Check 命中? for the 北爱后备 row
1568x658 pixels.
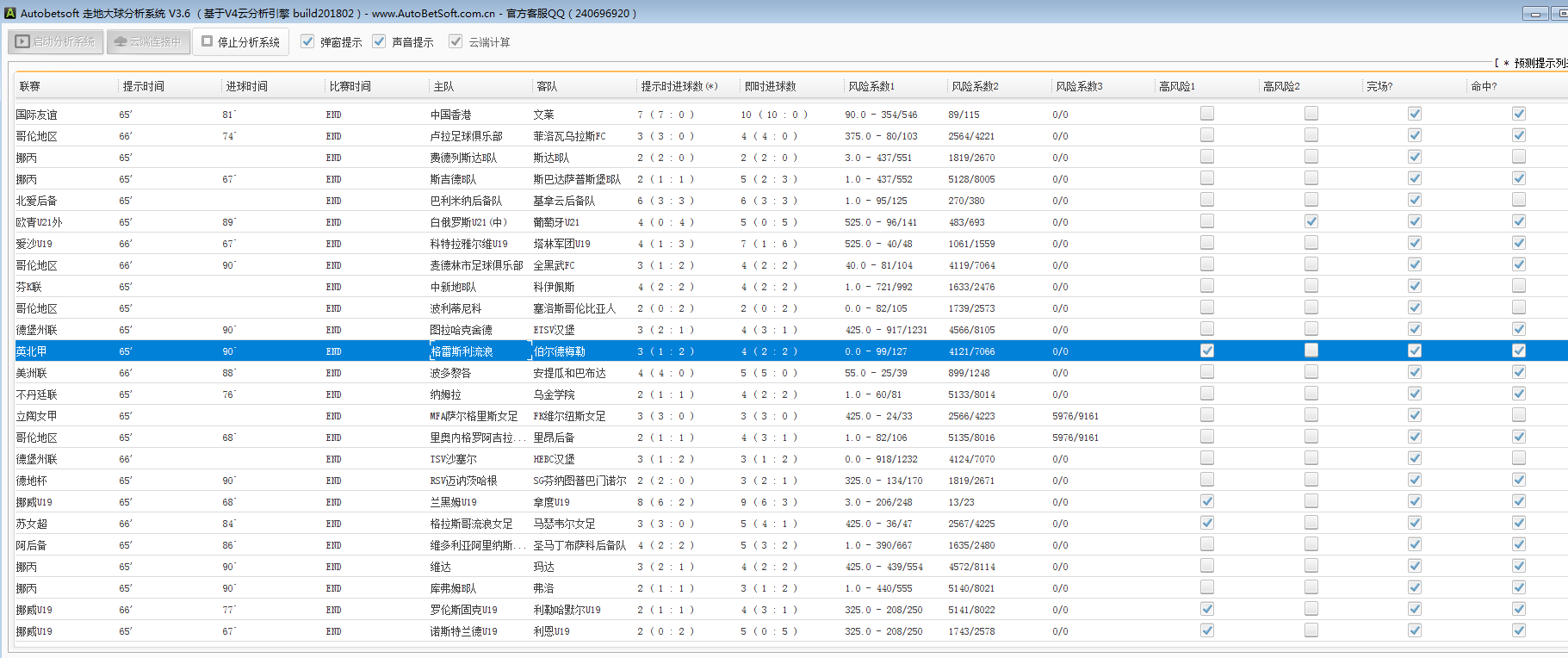click(x=1518, y=200)
